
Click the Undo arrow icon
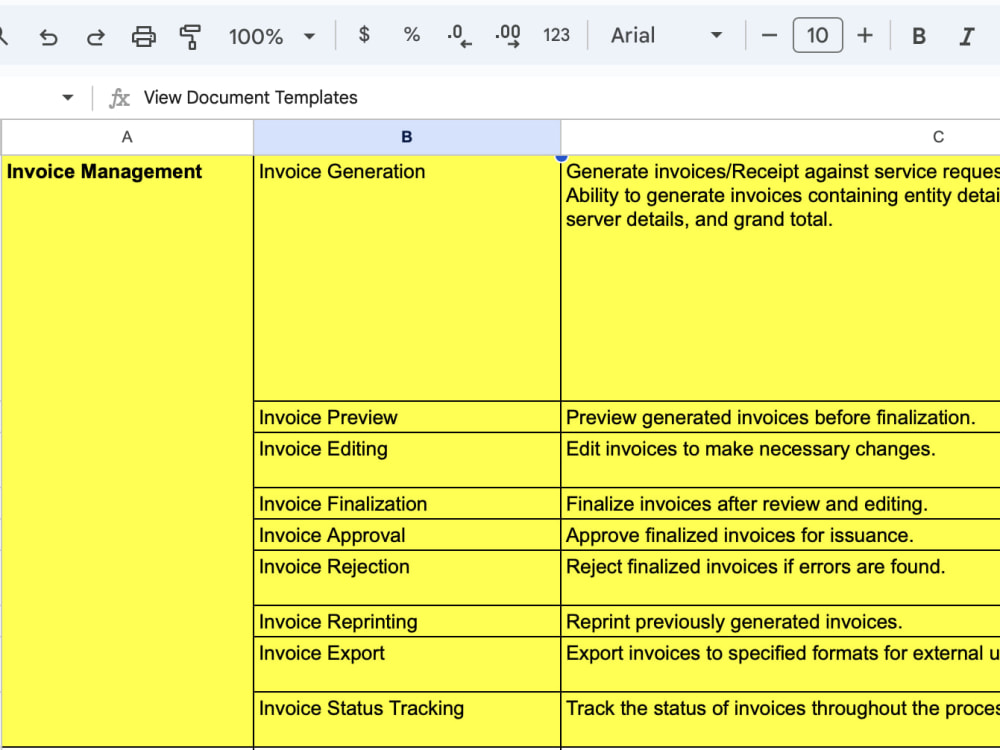[x=48, y=36]
